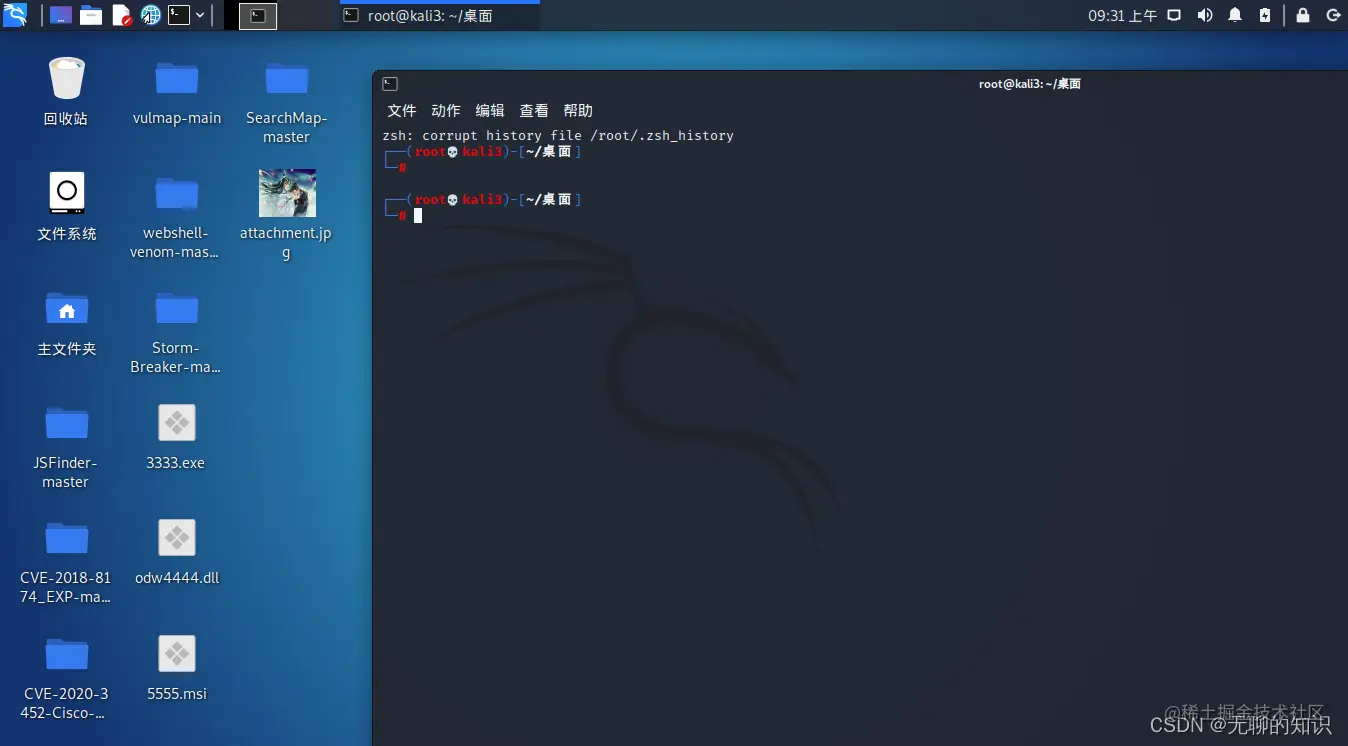1348x746 pixels.
Task: Click the show desktop panel icon
Action: [61, 15]
